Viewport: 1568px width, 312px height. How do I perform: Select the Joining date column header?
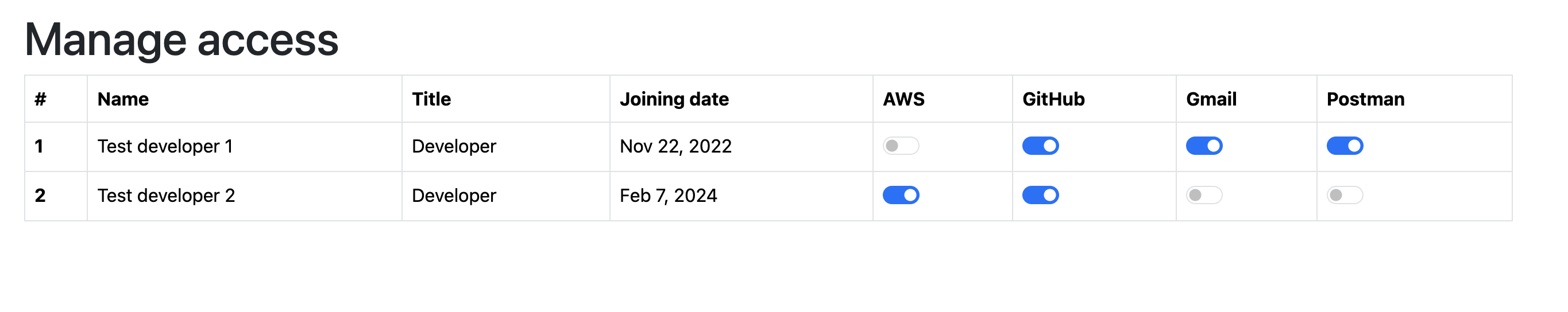click(x=674, y=99)
